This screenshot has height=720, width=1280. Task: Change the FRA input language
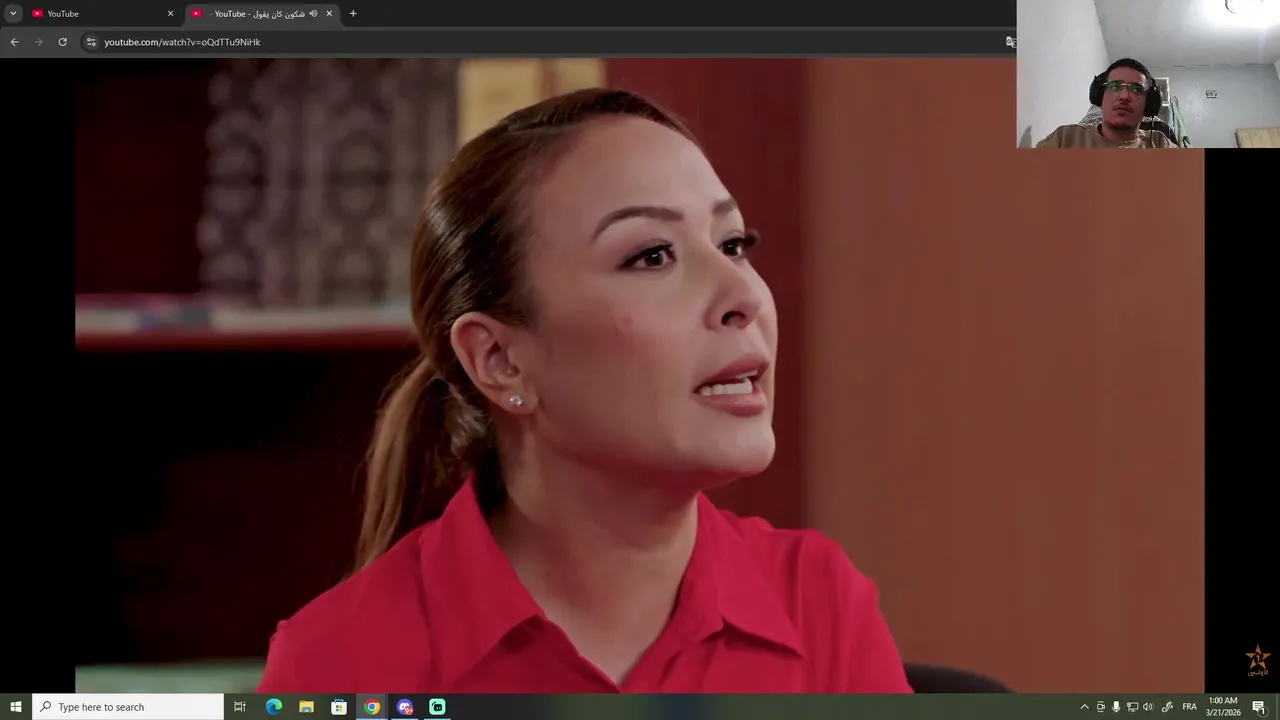(1190, 707)
